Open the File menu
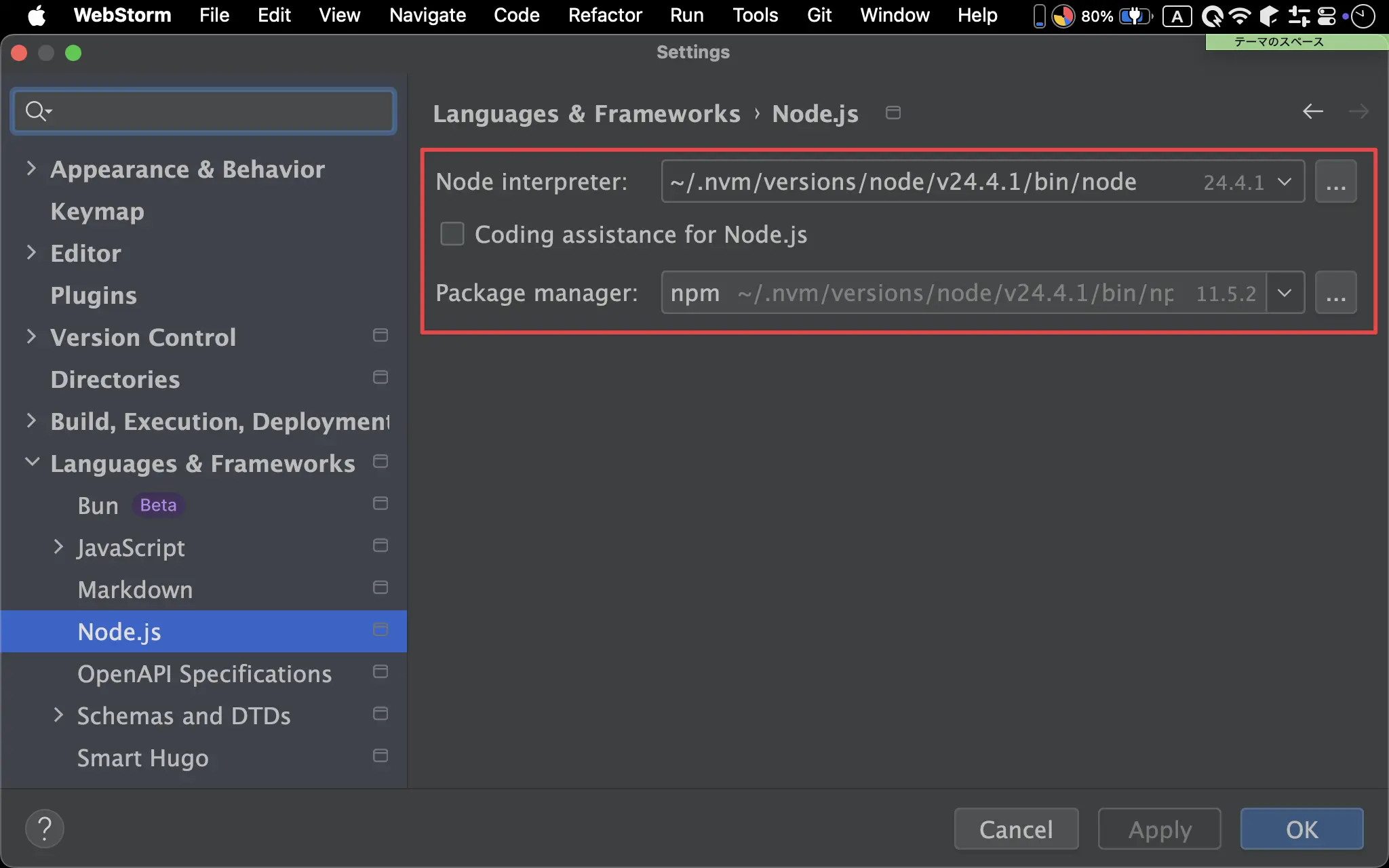The image size is (1389, 868). [x=214, y=16]
